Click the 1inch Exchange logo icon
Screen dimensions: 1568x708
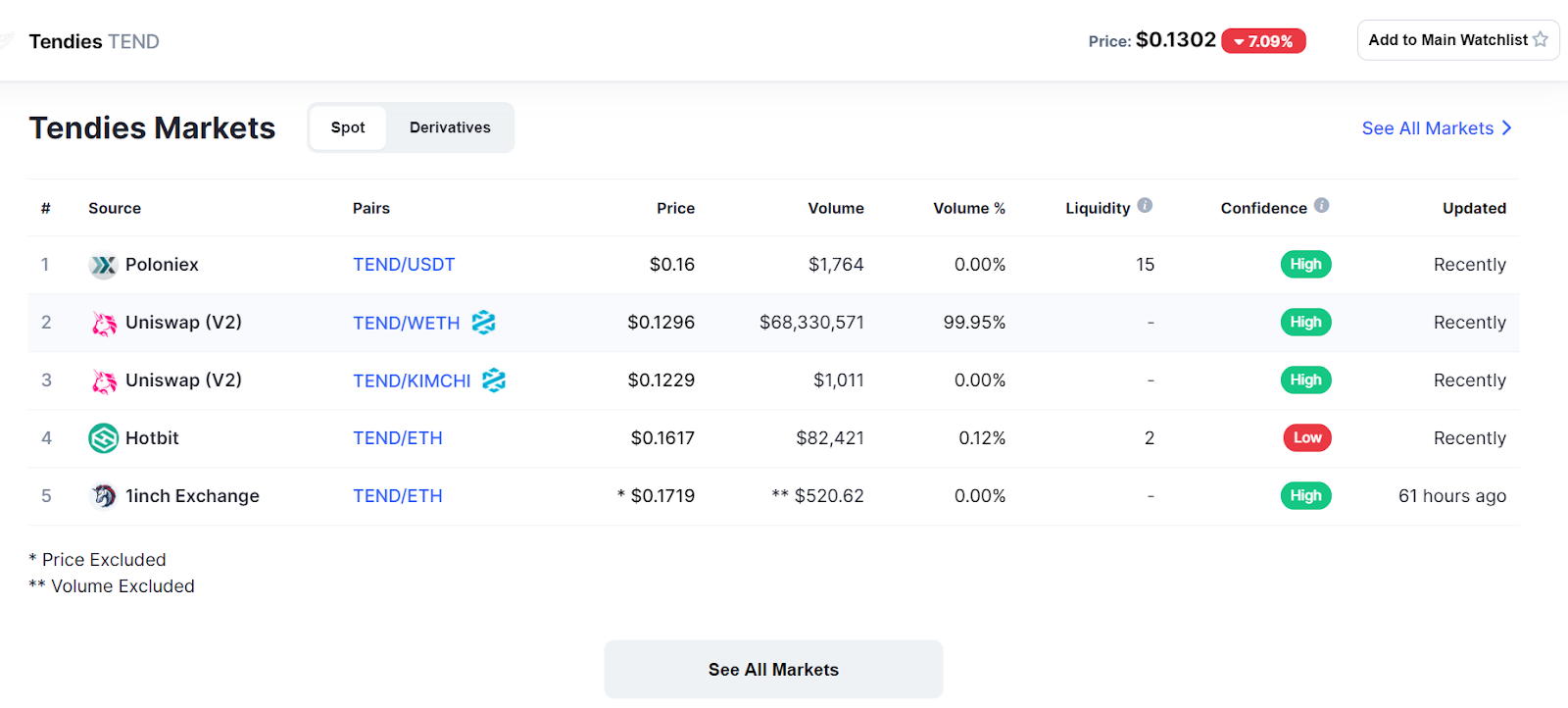[103, 496]
